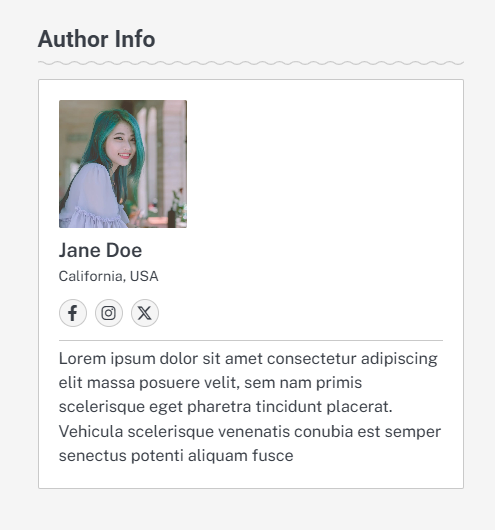Click the circular Instagram camera button

109,313
